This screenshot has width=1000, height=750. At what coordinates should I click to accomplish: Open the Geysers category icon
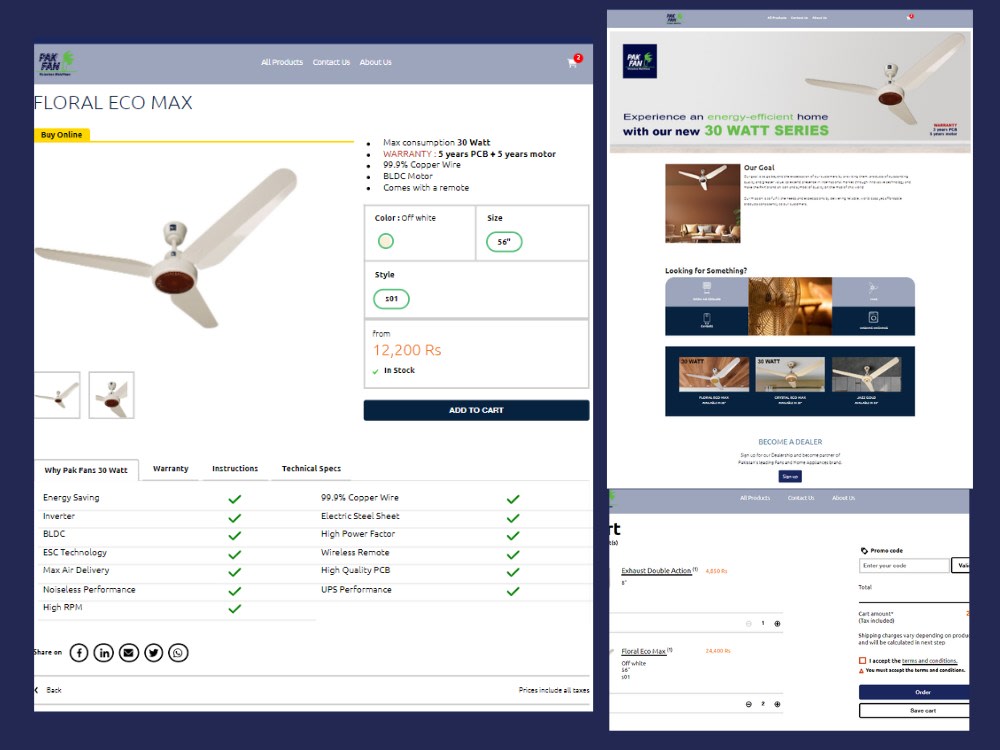(x=707, y=318)
